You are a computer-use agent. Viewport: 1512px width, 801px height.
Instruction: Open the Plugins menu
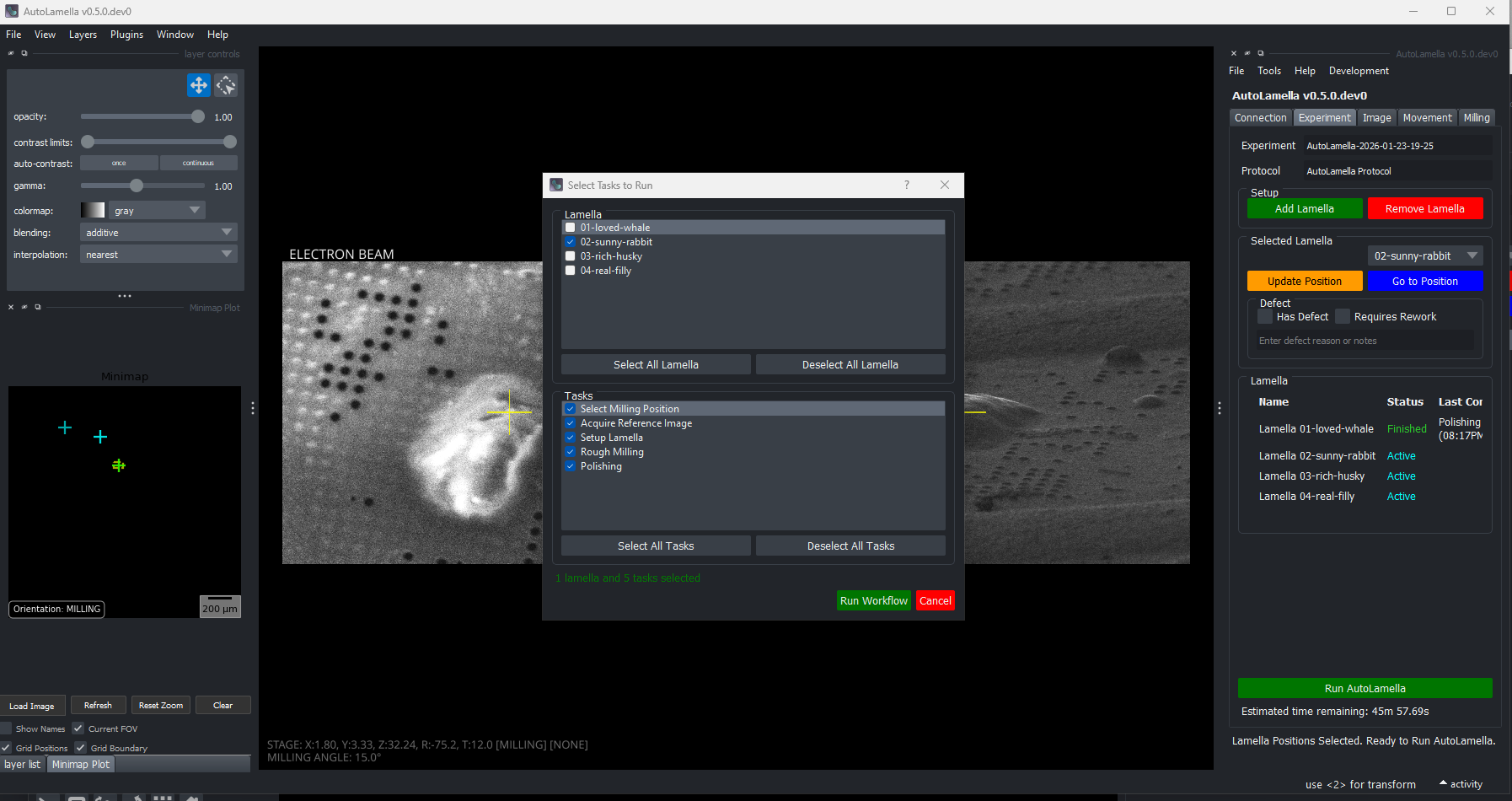pos(126,35)
